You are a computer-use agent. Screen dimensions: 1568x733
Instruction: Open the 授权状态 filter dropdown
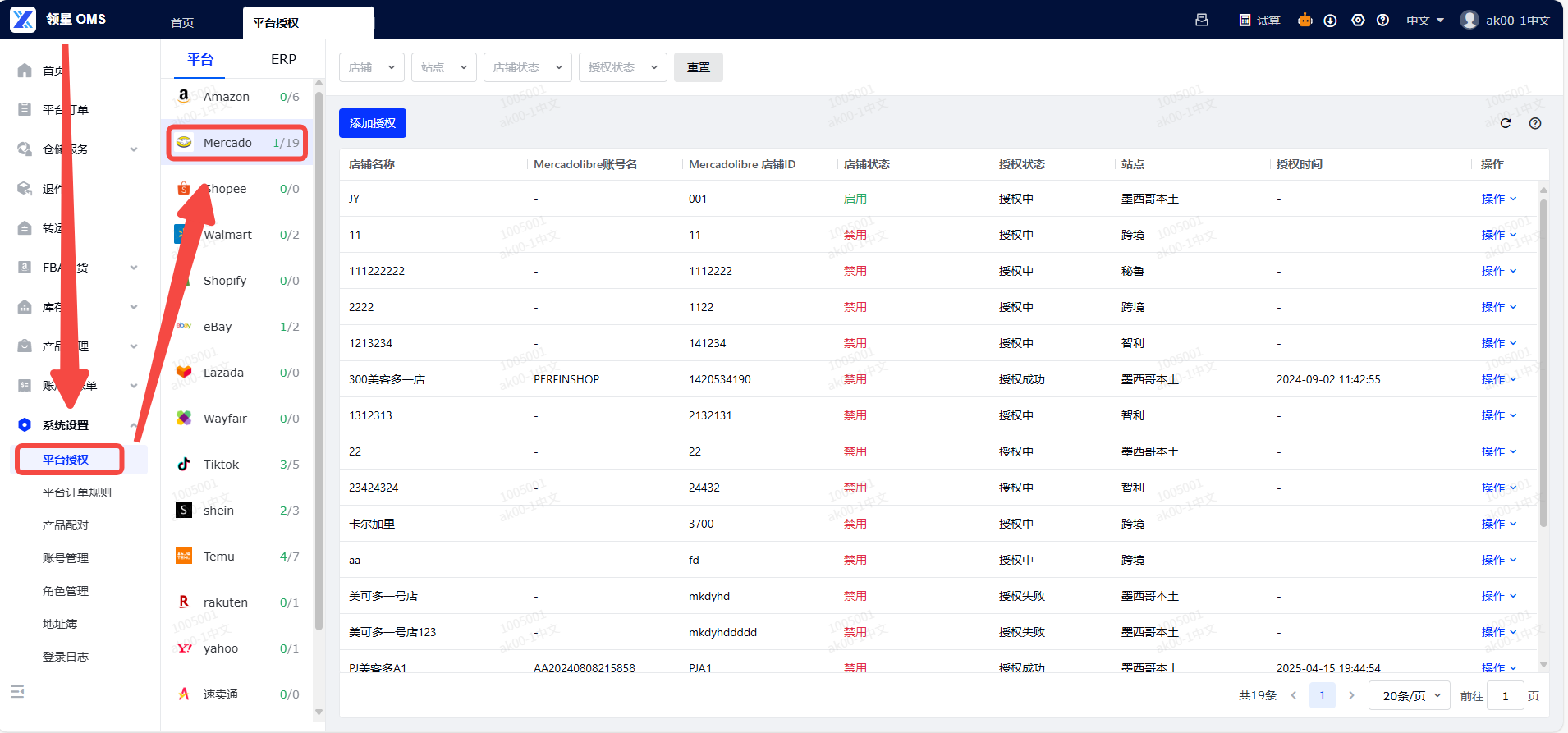tap(622, 67)
